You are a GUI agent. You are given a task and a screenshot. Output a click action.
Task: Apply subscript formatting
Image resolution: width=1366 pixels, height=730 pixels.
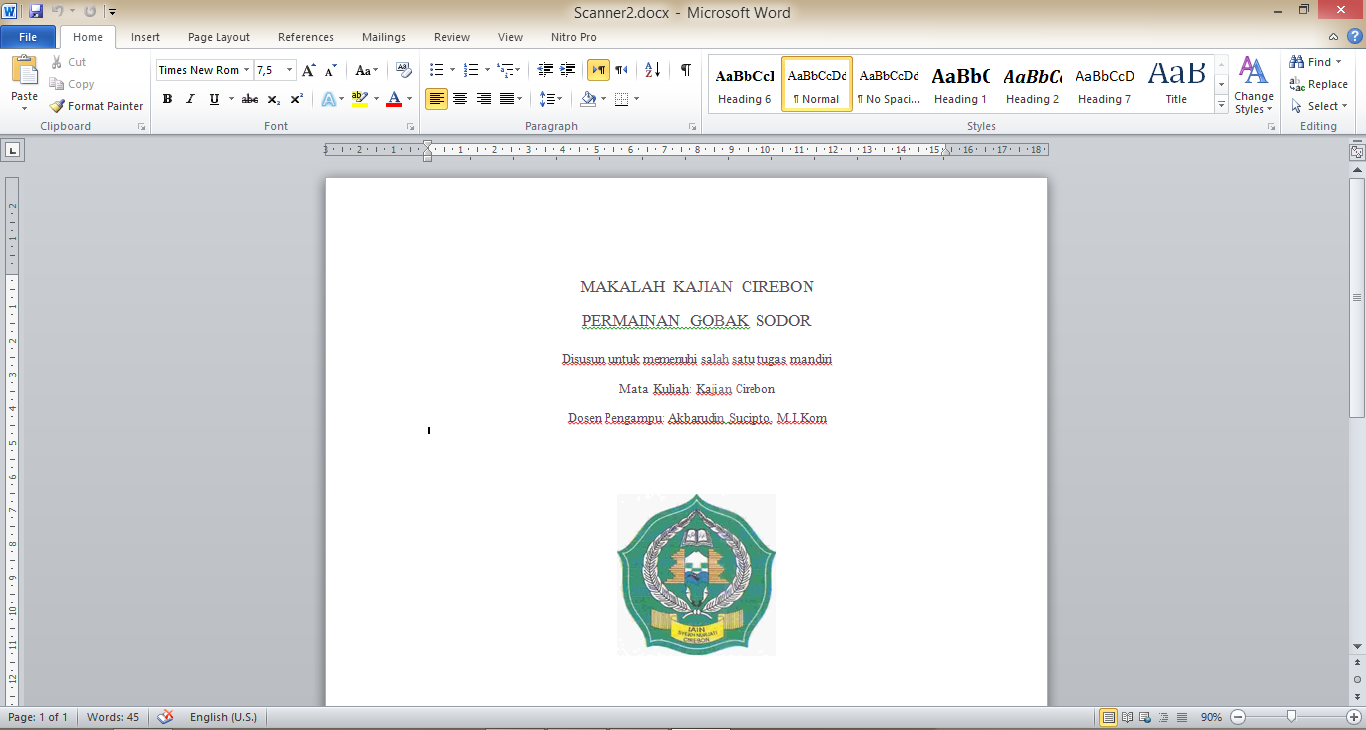click(275, 99)
